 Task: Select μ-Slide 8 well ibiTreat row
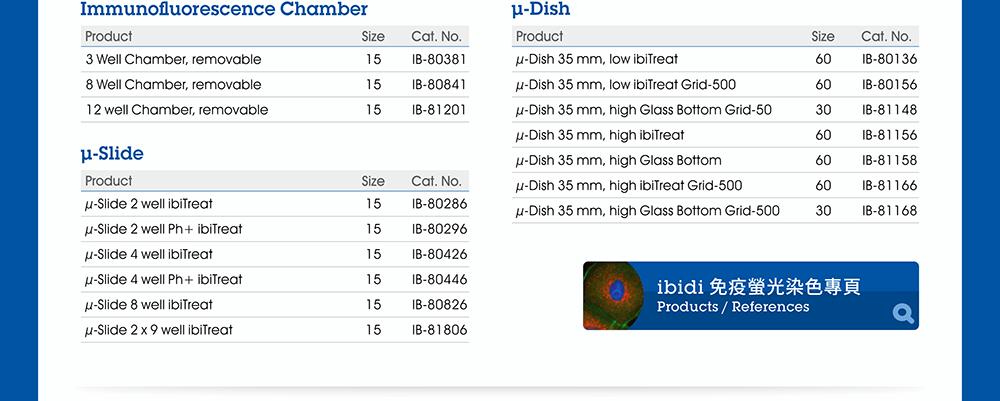pos(275,305)
